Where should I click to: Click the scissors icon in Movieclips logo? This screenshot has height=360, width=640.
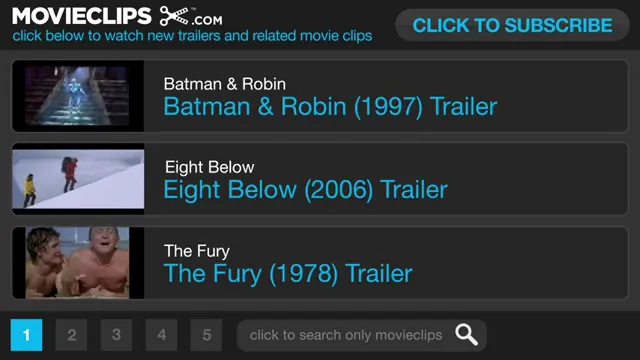pos(174,16)
